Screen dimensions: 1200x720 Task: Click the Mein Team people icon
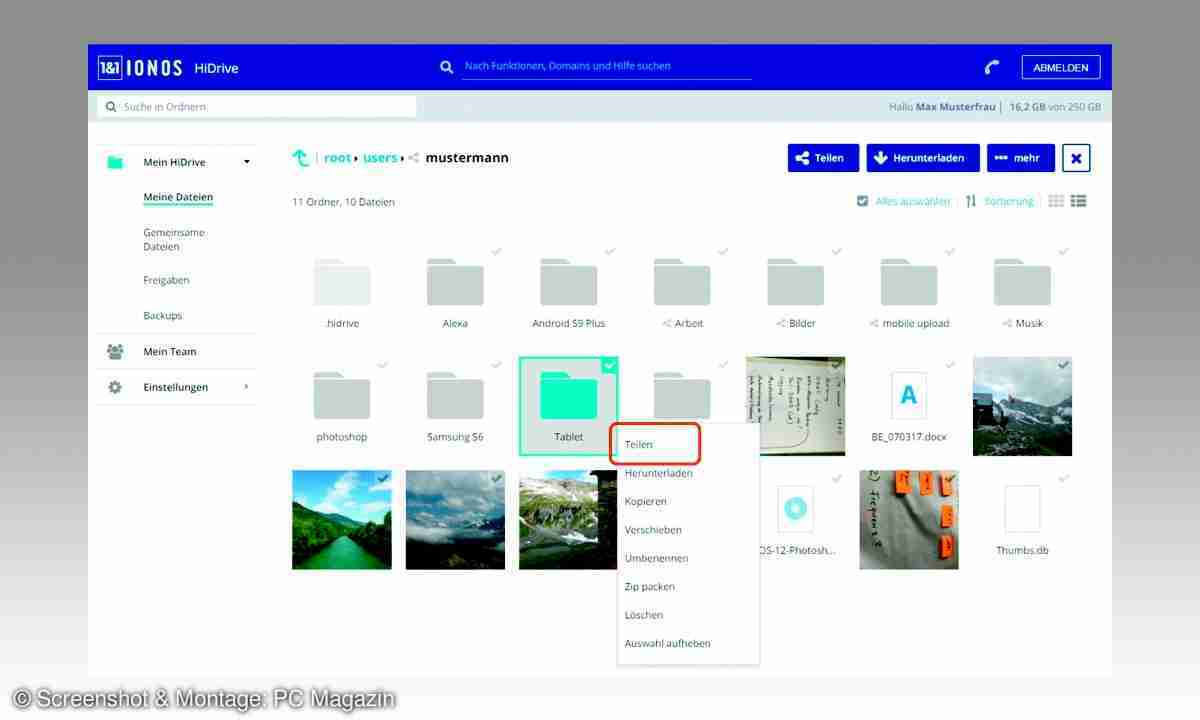pyautogui.click(x=115, y=352)
